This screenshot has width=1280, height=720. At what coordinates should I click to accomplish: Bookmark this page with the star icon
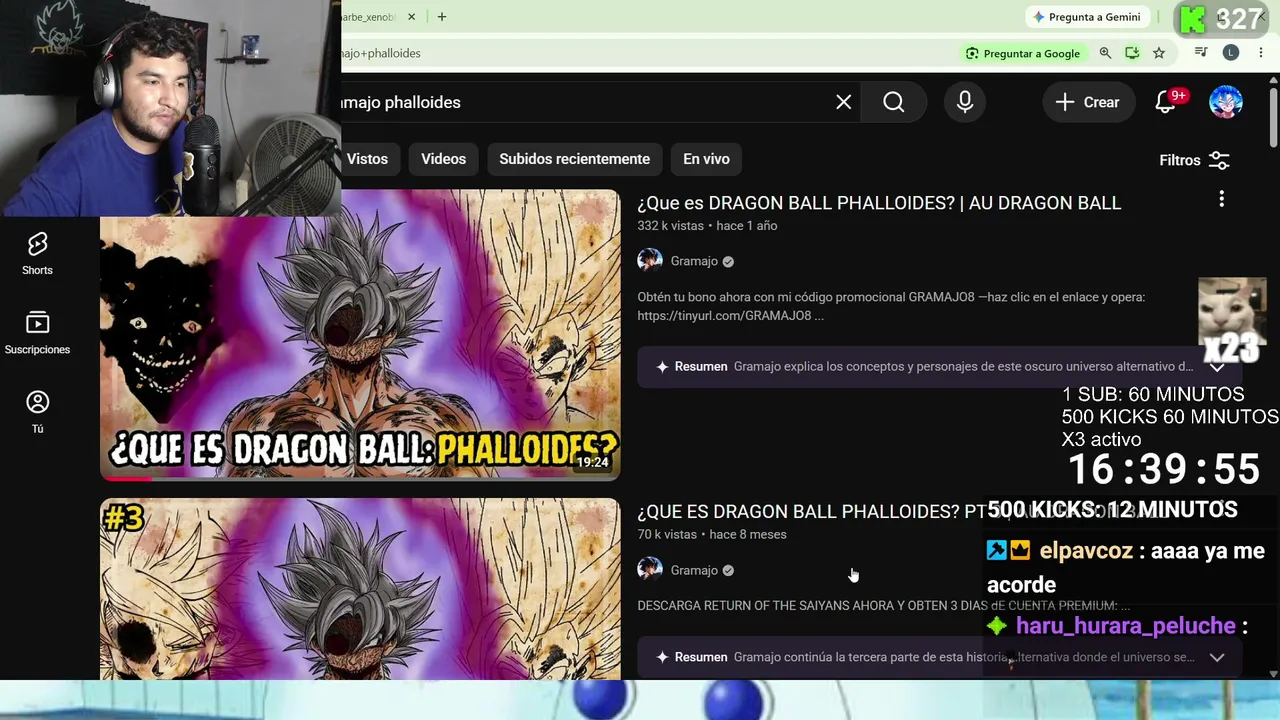(1159, 53)
